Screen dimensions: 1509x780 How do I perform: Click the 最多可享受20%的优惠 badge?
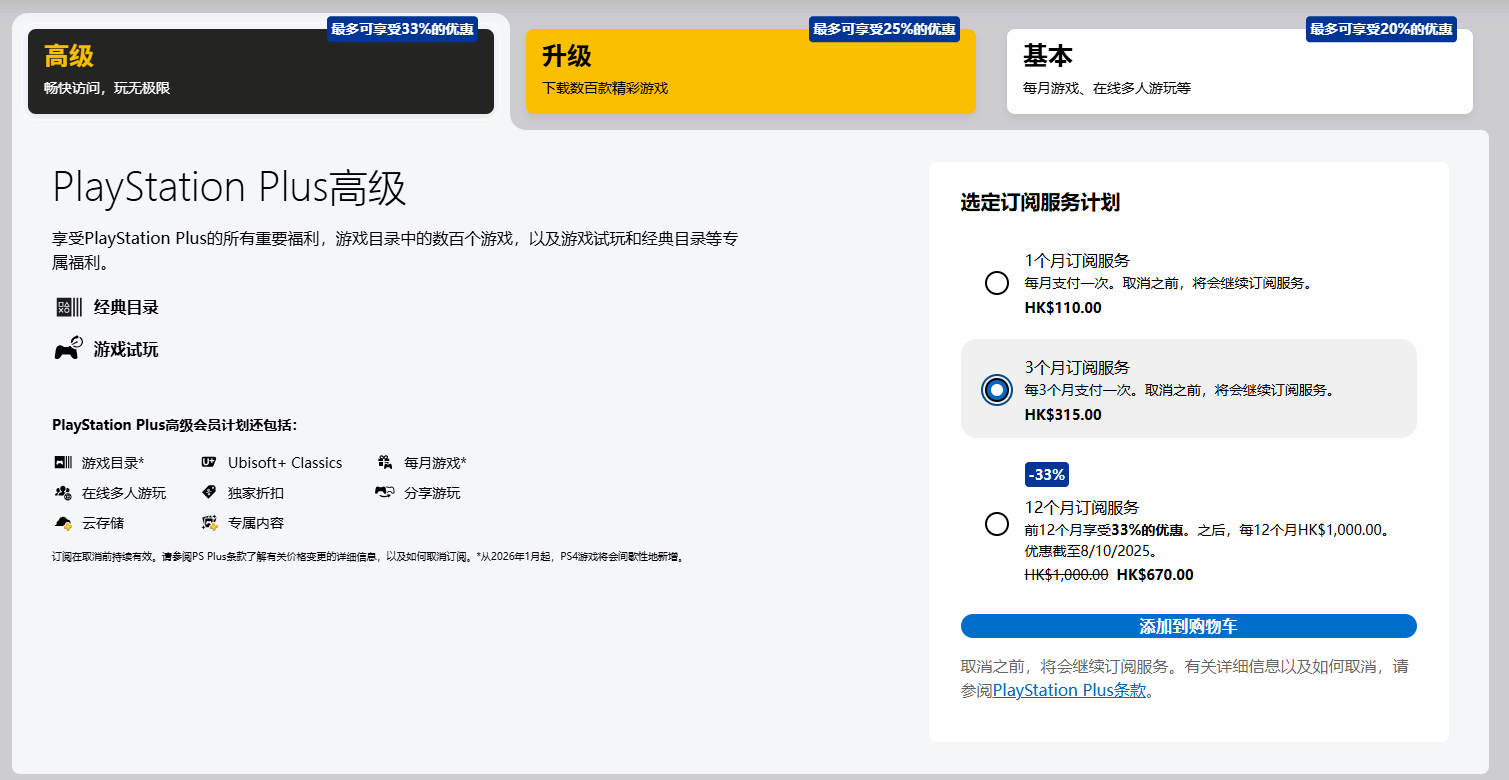click(x=1381, y=29)
